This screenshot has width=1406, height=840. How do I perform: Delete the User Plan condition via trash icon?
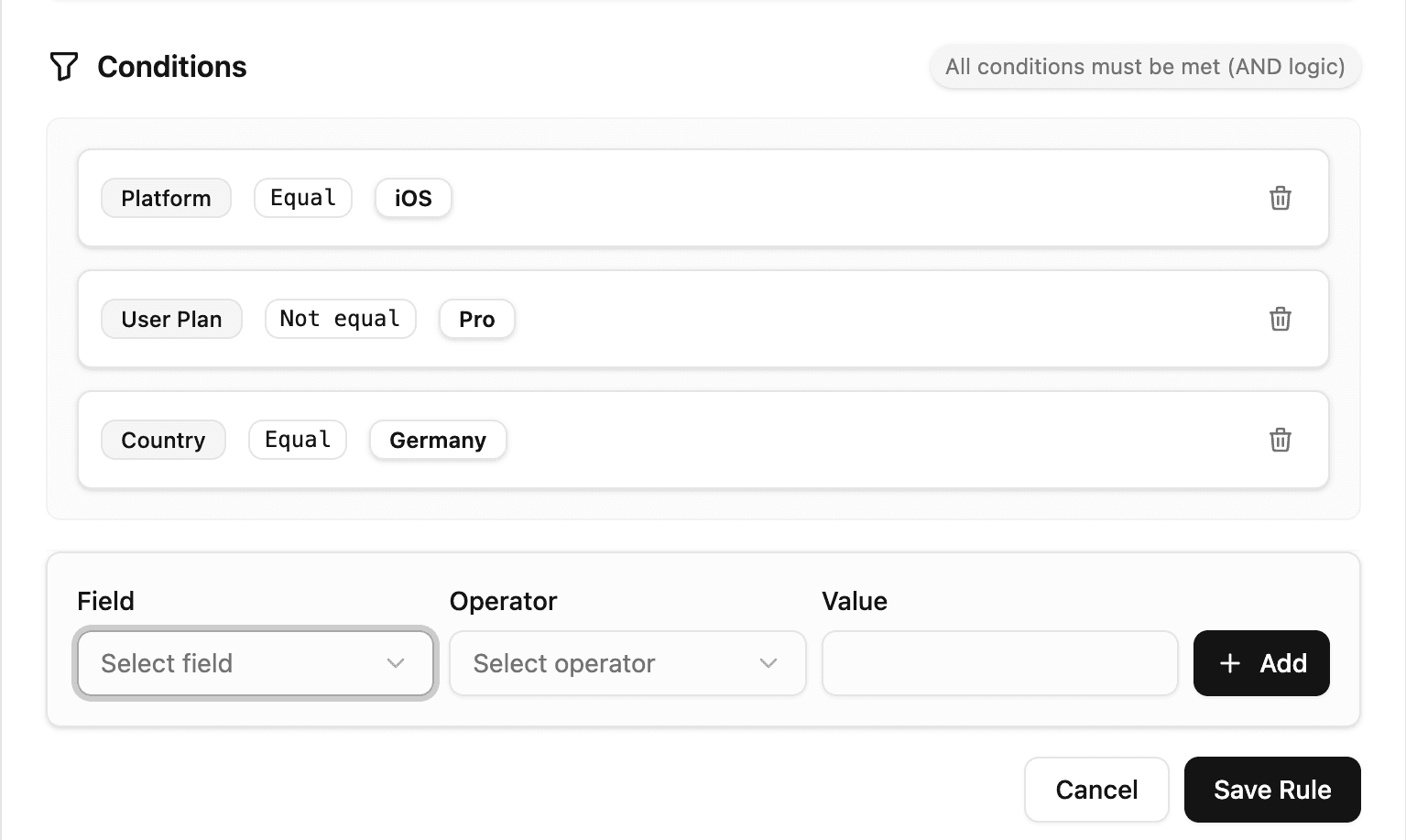point(1281,319)
